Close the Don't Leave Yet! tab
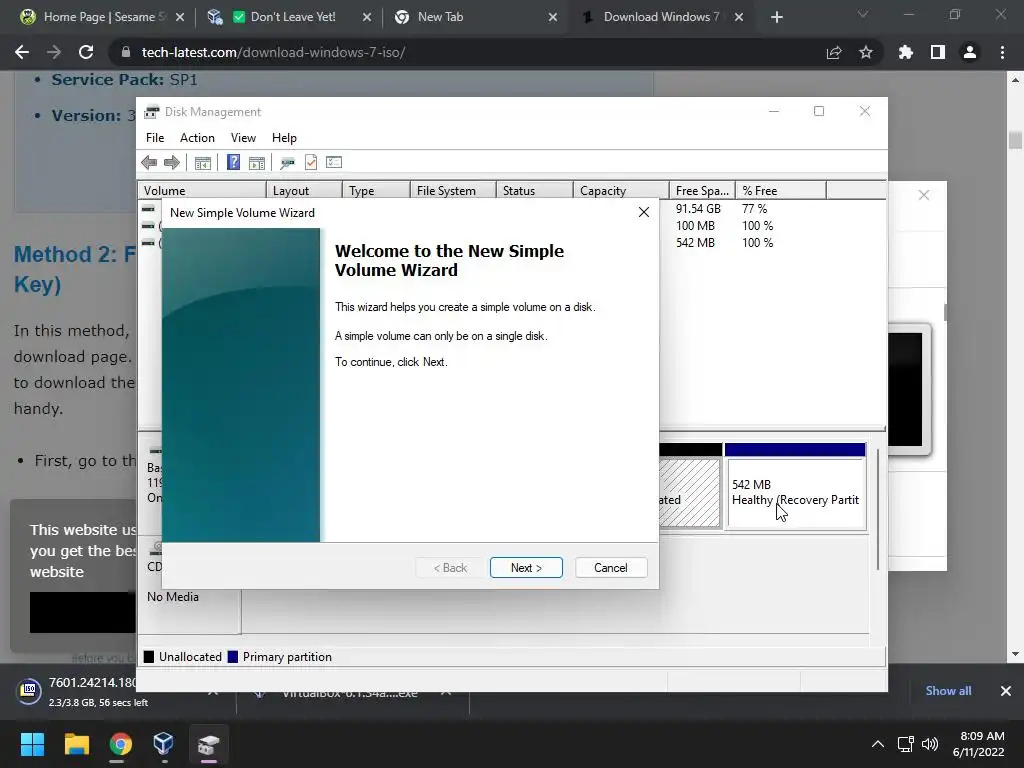Viewport: 1024px width, 768px height. coord(367,18)
